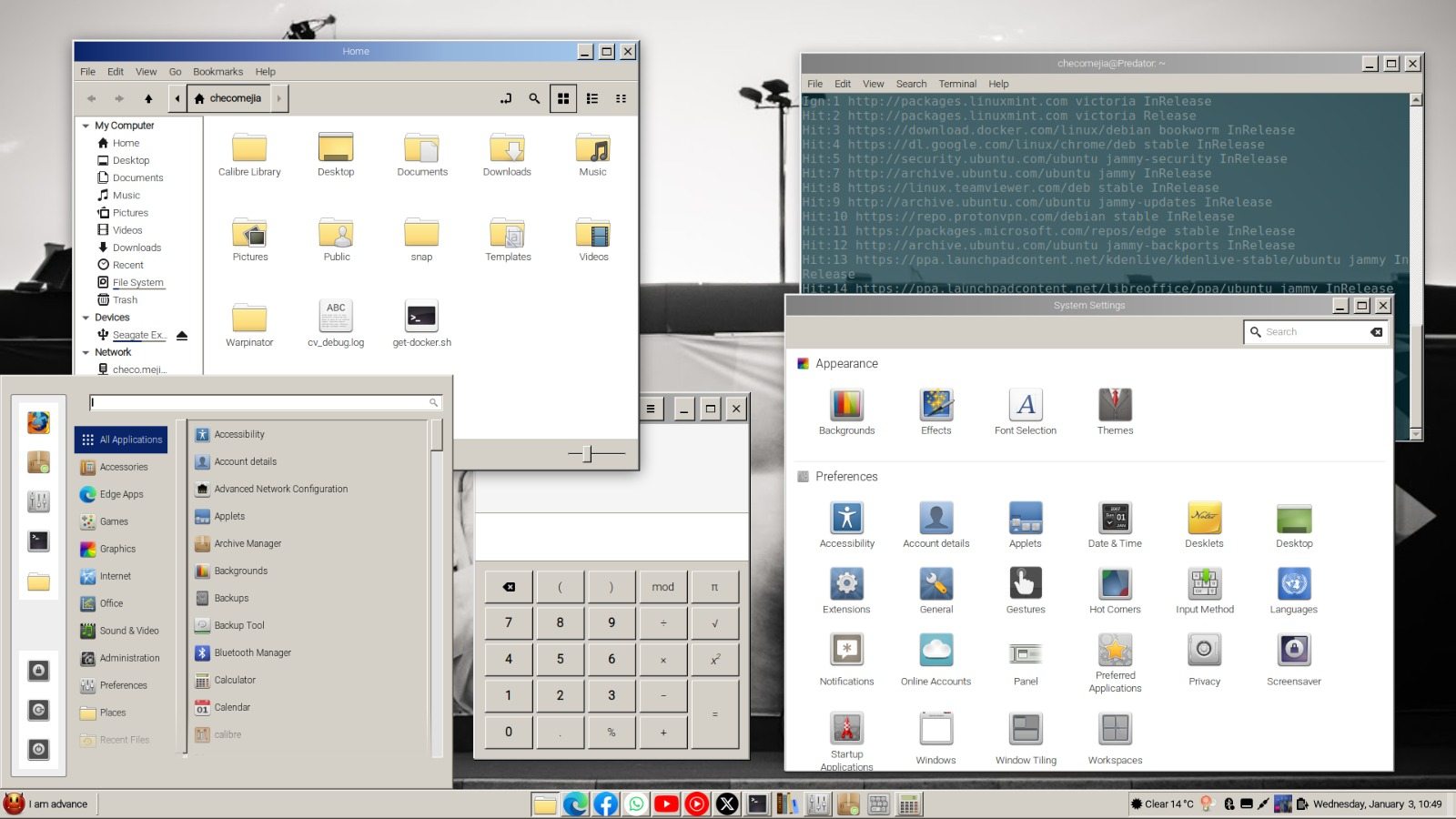Toggle the location entry button in file manager

[x=506, y=98]
